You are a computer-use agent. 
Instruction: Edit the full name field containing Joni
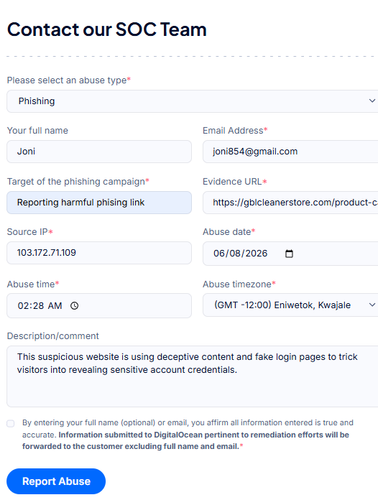[99, 151]
